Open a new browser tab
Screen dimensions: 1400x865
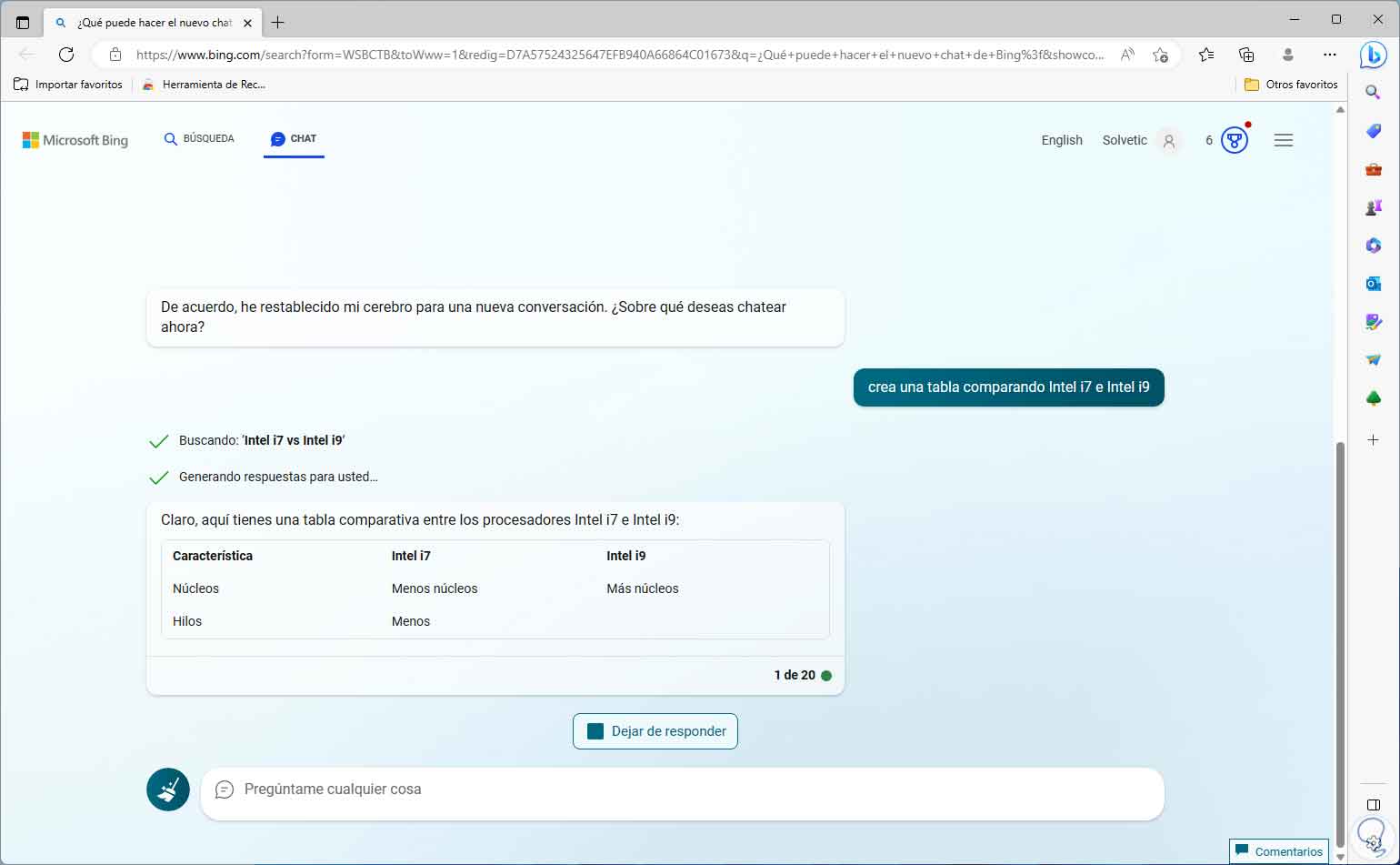278,23
